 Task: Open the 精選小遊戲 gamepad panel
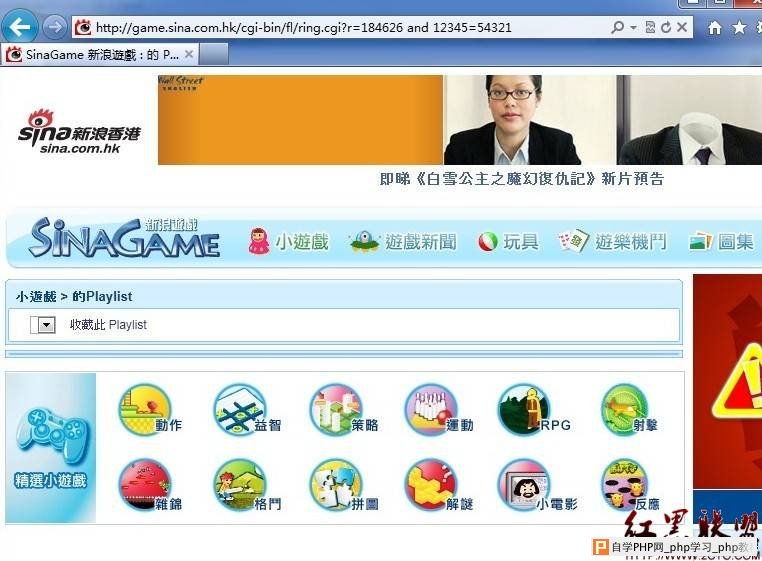pos(51,448)
